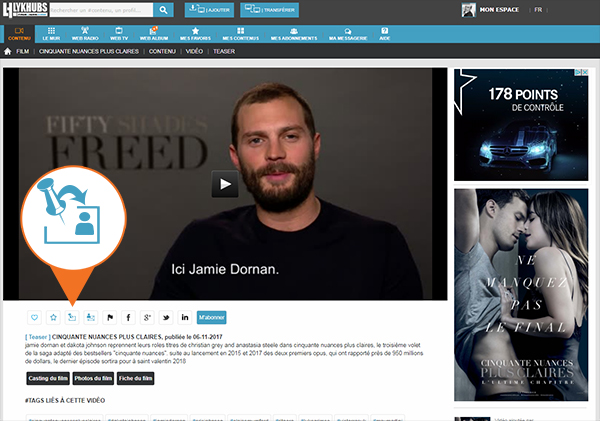Image resolution: width=600 pixels, height=421 pixels.
Task: Close the ad with X icon
Action: [x=585, y=72]
